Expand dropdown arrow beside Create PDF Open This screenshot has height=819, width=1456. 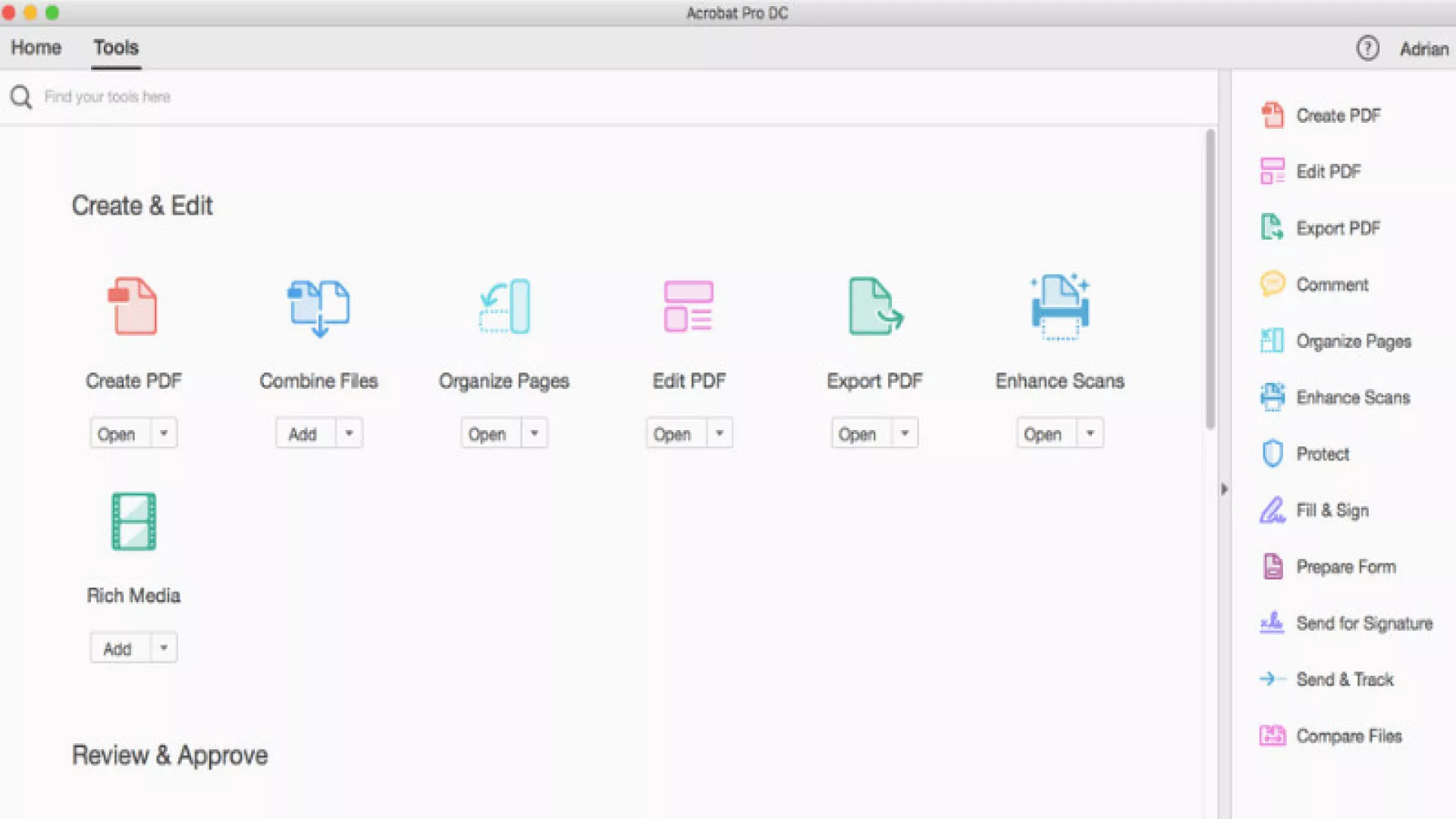pyautogui.click(x=164, y=434)
